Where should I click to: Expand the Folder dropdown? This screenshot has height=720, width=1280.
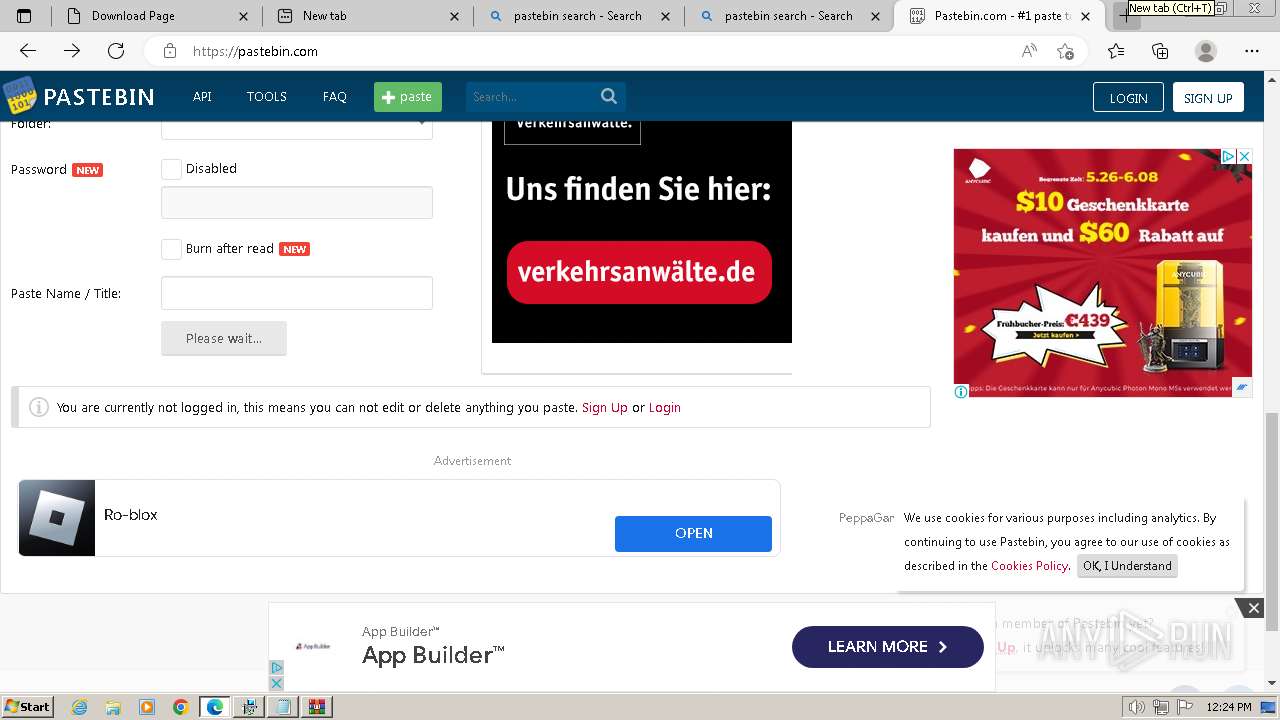(x=297, y=127)
